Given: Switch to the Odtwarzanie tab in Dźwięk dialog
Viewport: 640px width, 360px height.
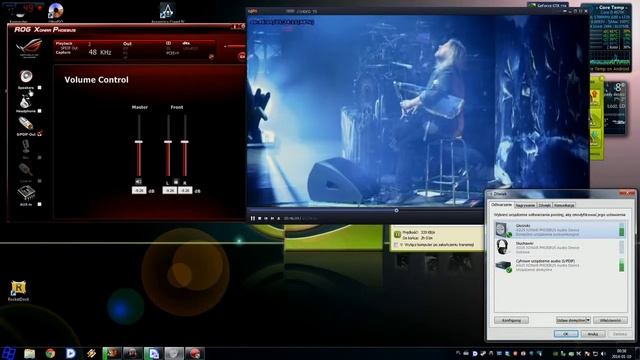Looking at the screenshot, I should coord(501,205).
